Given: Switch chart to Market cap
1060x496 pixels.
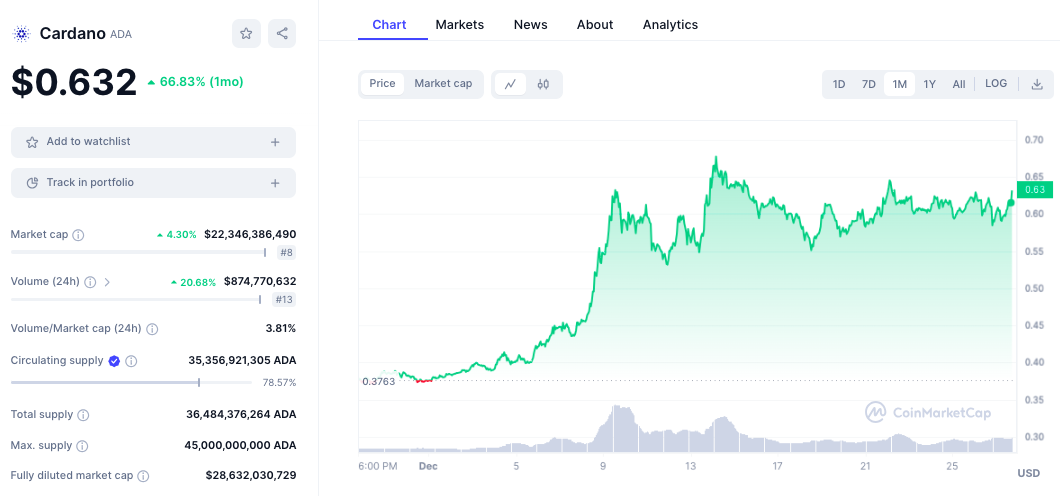Looking at the screenshot, I should click(x=443, y=84).
